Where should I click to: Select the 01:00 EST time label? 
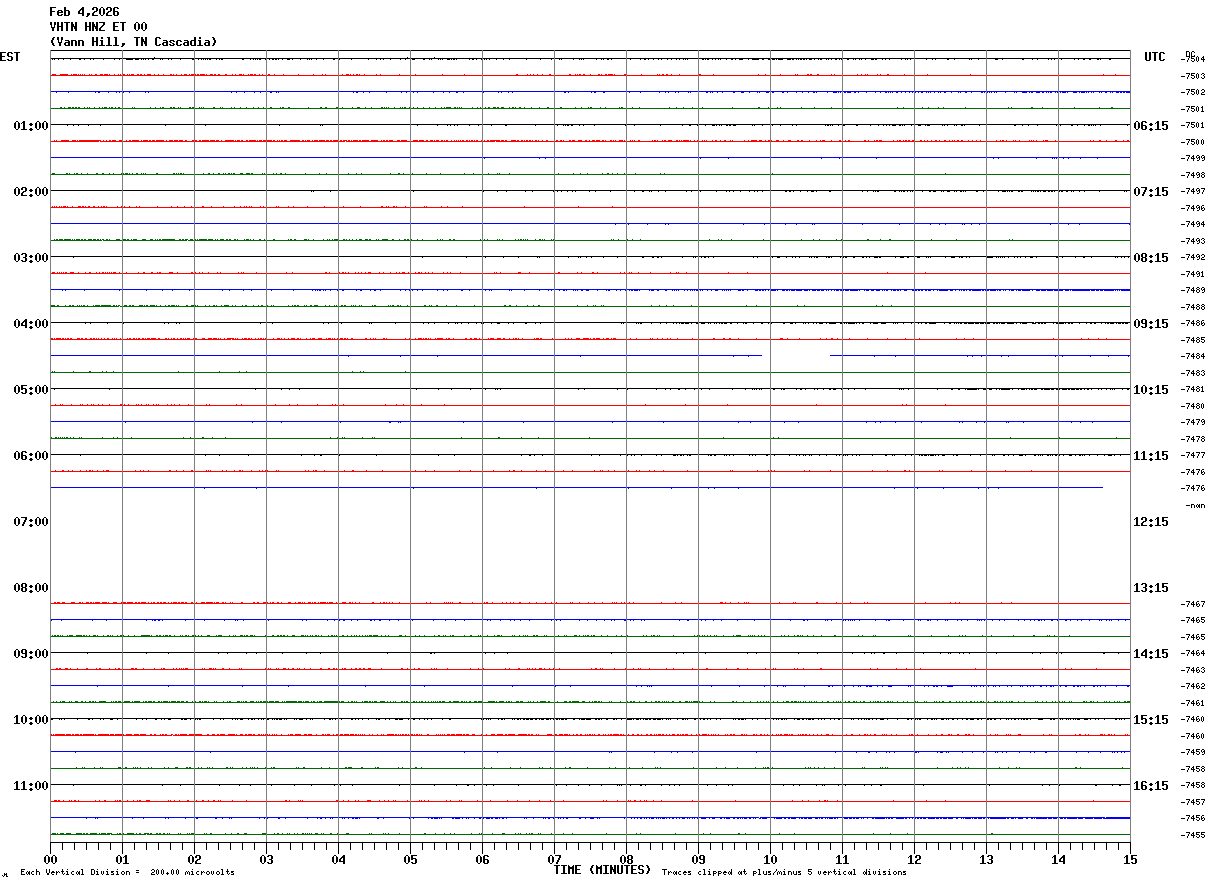[30, 126]
